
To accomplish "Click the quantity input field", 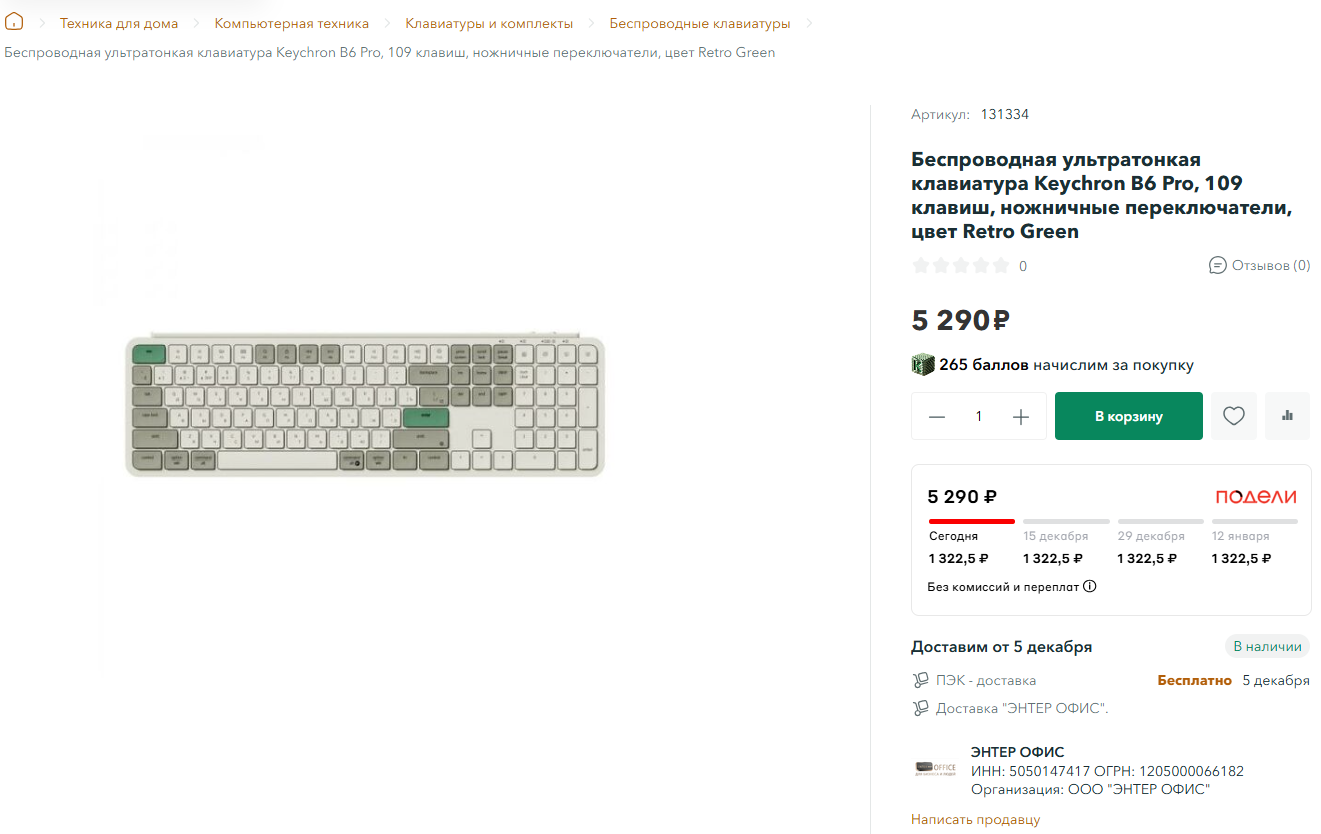I will [x=979, y=416].
